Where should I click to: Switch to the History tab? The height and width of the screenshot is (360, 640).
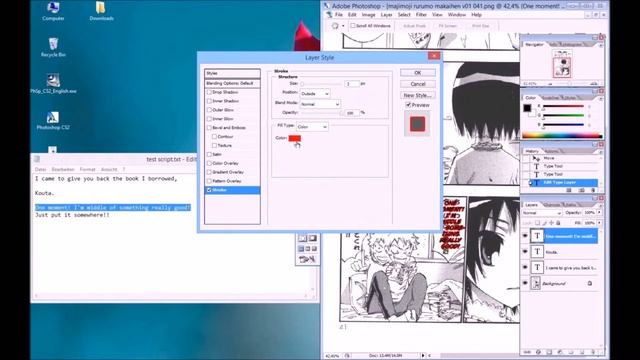tap(532, 151)
